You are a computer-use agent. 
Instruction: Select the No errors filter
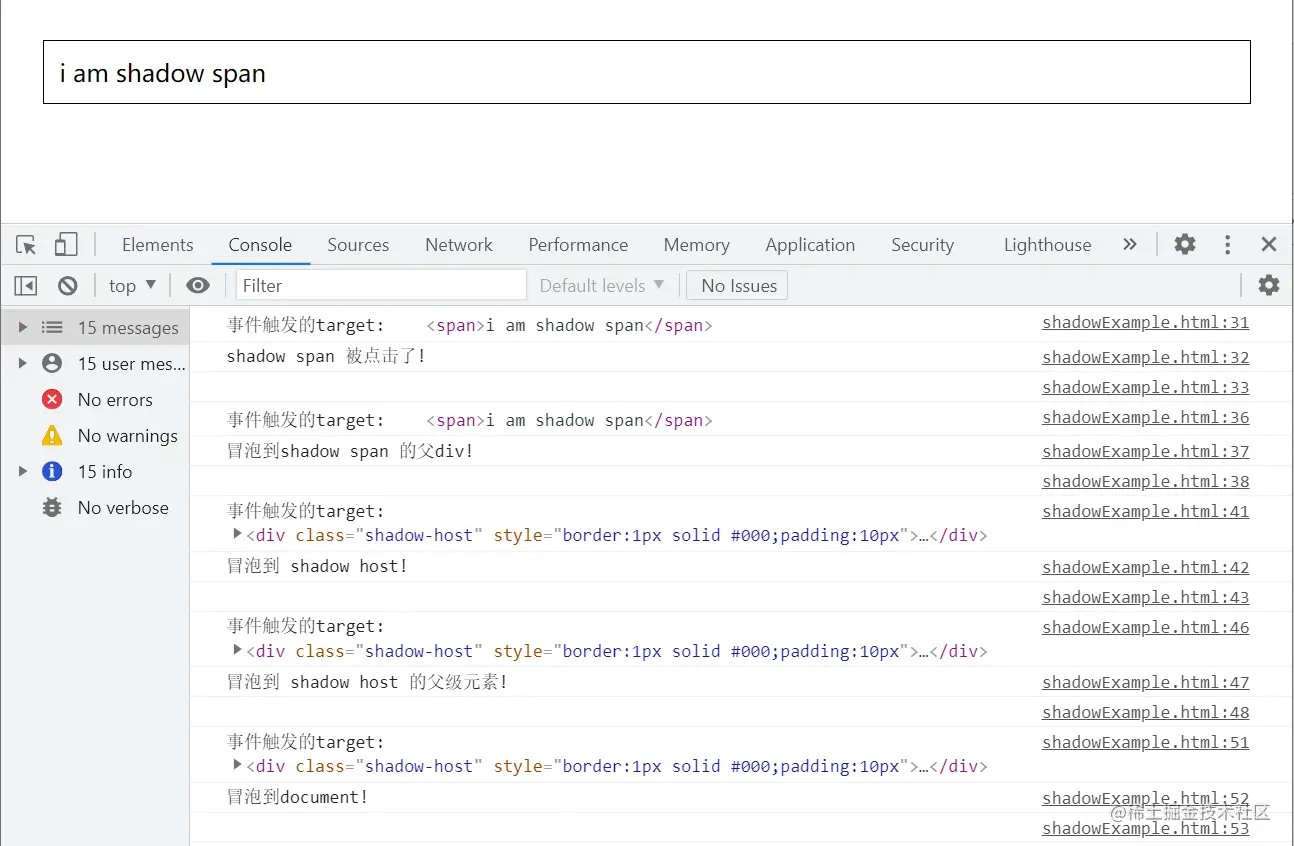[x=115, y=400]
